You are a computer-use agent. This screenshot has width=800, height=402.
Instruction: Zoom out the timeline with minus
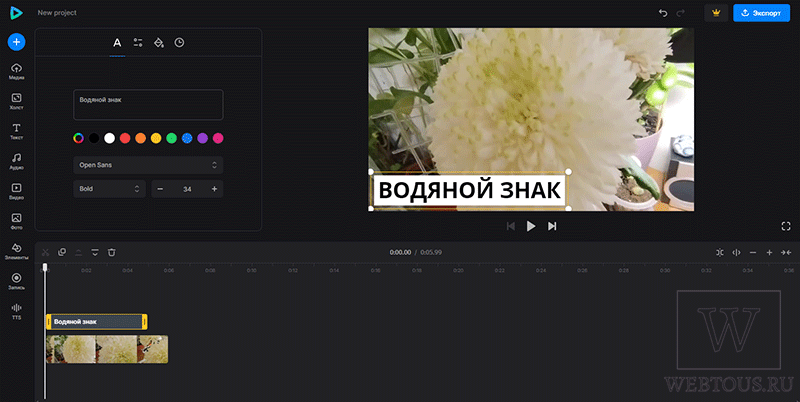(753, 252)
